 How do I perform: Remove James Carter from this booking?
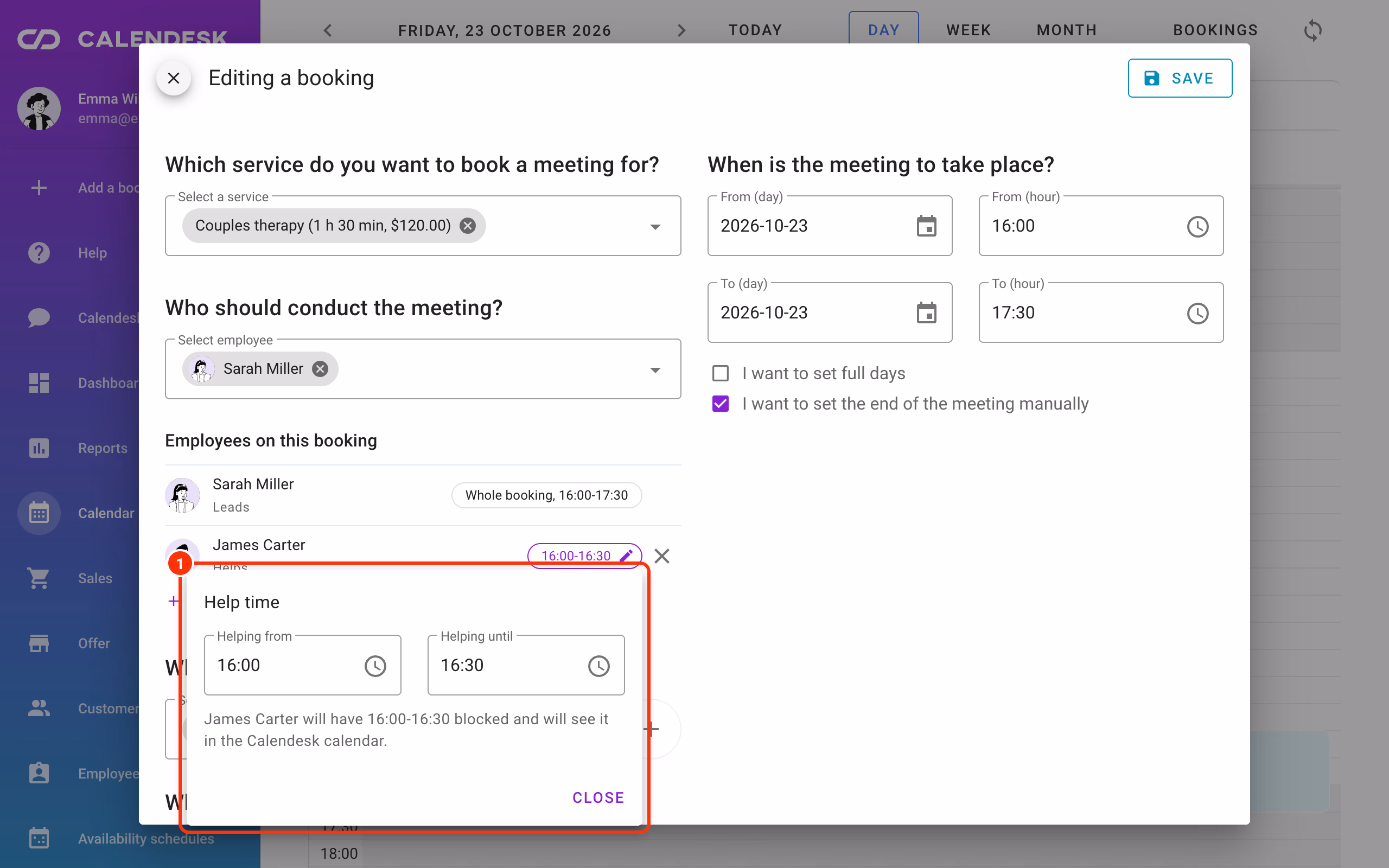[x=662, y=556]
